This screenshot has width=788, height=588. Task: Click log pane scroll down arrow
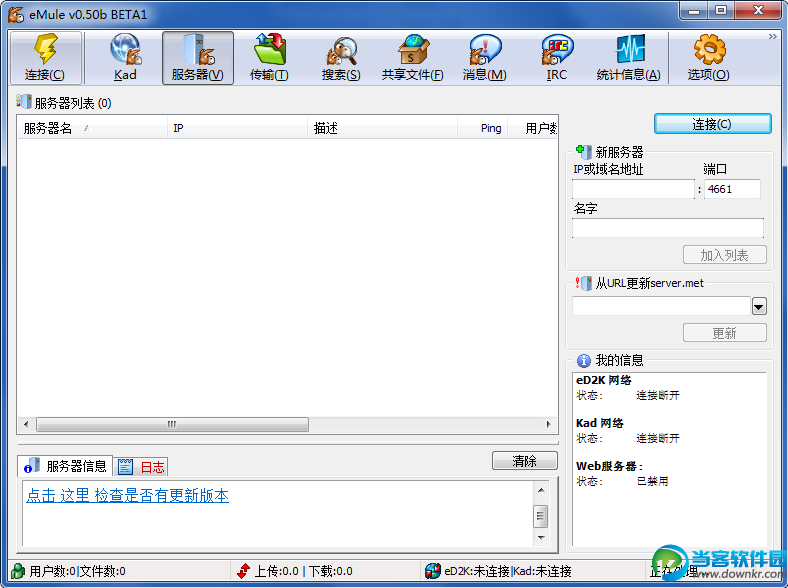[541, 538]
